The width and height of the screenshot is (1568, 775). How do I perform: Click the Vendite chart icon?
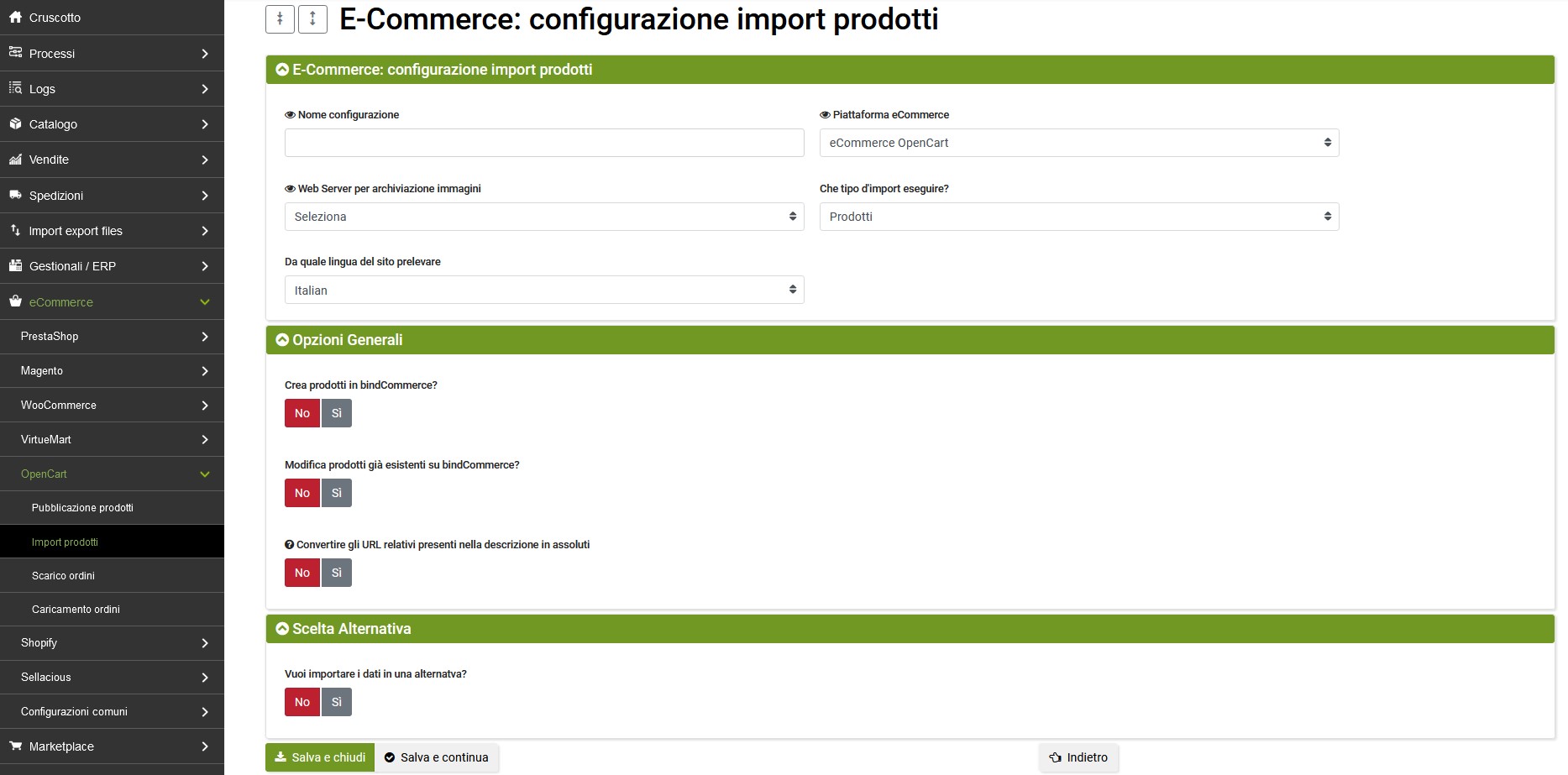click(x=15, y=159)
